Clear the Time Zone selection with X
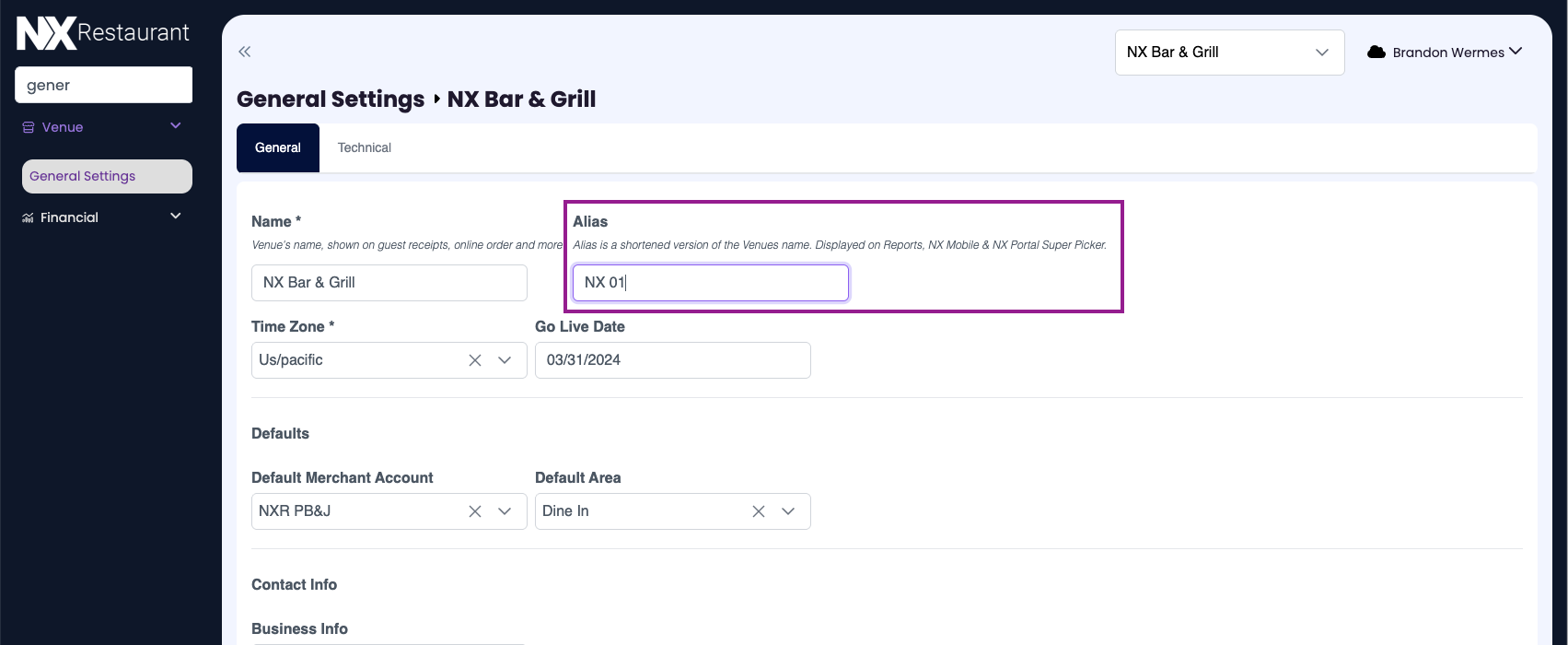This screenshot has width=1568, height=645. tap(475, 360)
